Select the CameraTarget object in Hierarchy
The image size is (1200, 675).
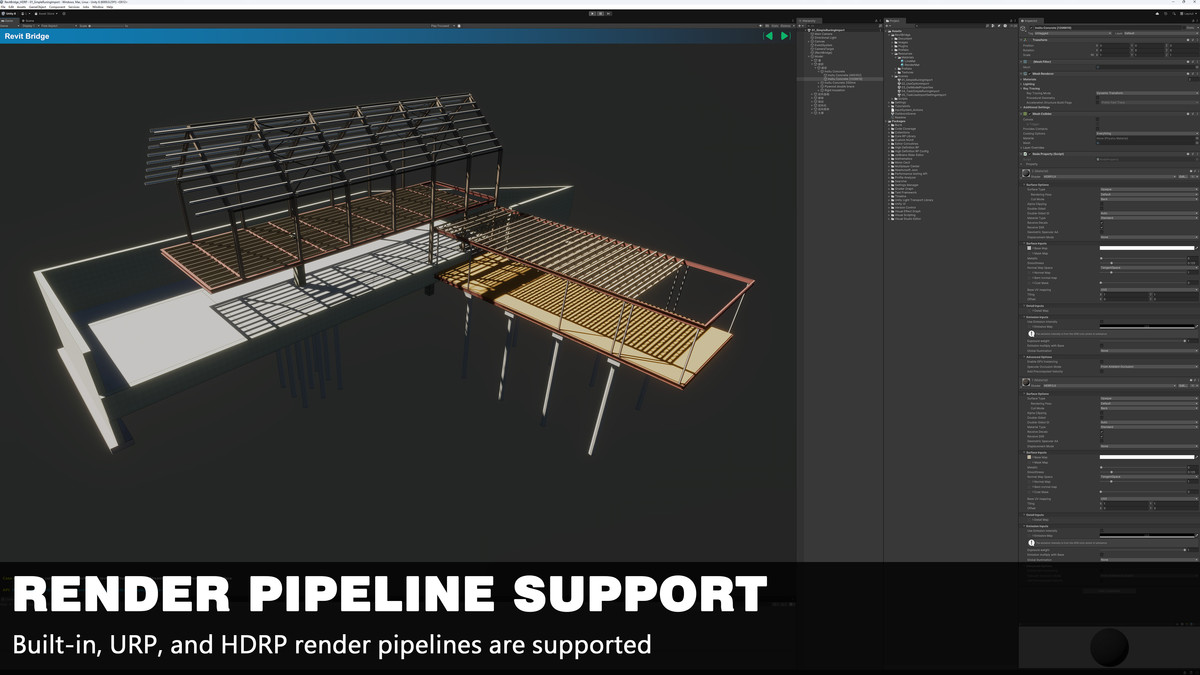(824, 49)
